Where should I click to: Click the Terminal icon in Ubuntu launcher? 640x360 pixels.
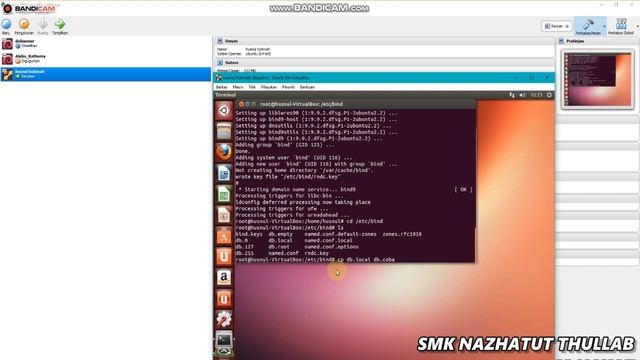(224, 340)
